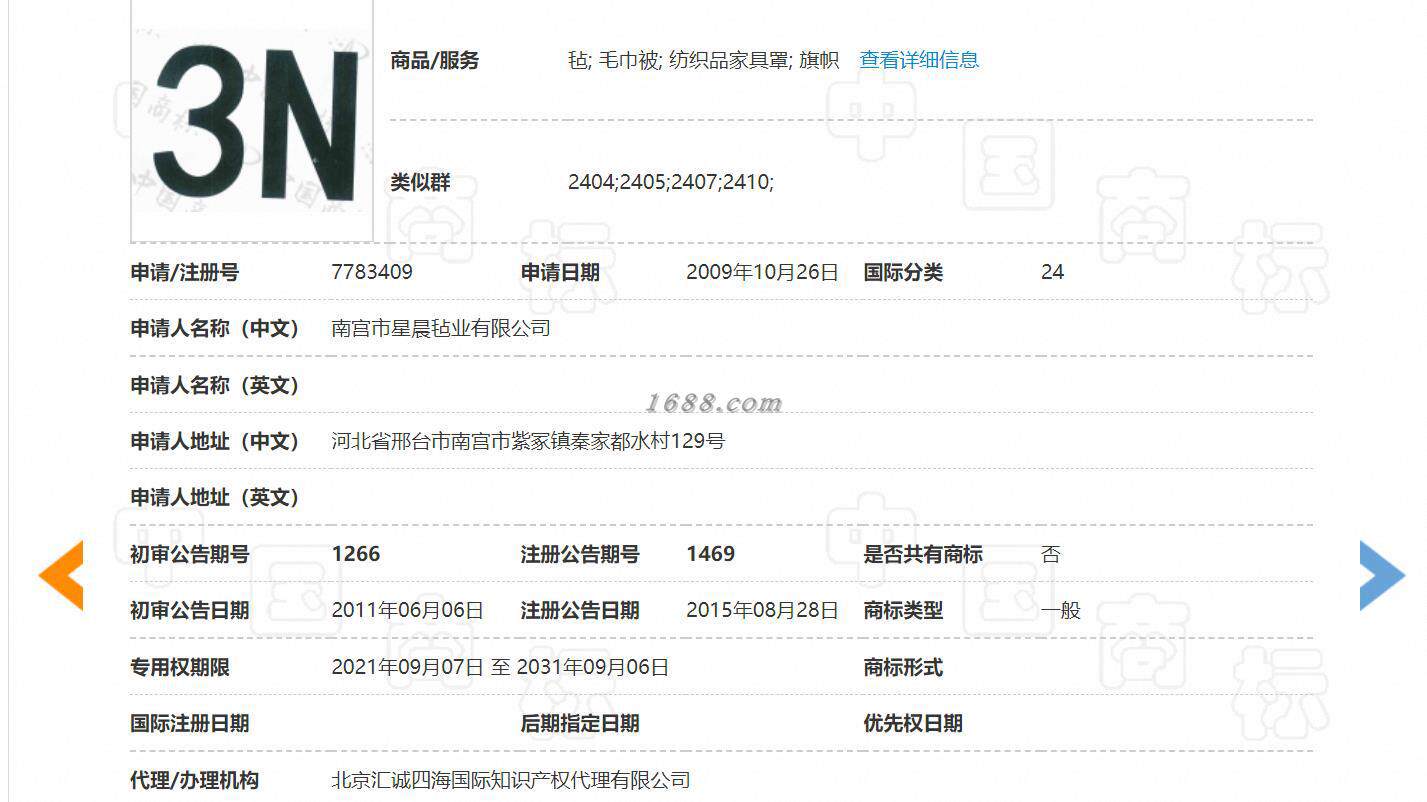Select the registration number 7783409
Image resolution: width=1427 pixels, height=802 pixels.
(x=372, y=272)
